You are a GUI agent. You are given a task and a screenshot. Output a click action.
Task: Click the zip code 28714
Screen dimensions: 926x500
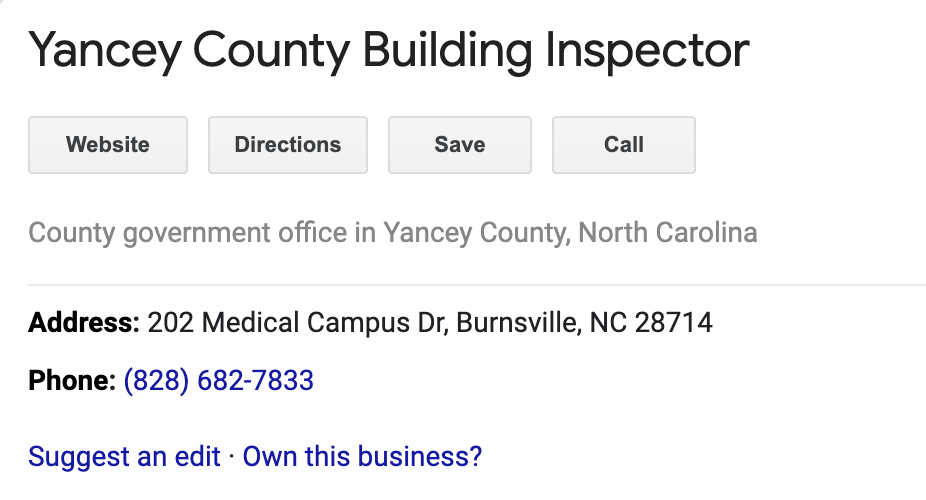673,323
